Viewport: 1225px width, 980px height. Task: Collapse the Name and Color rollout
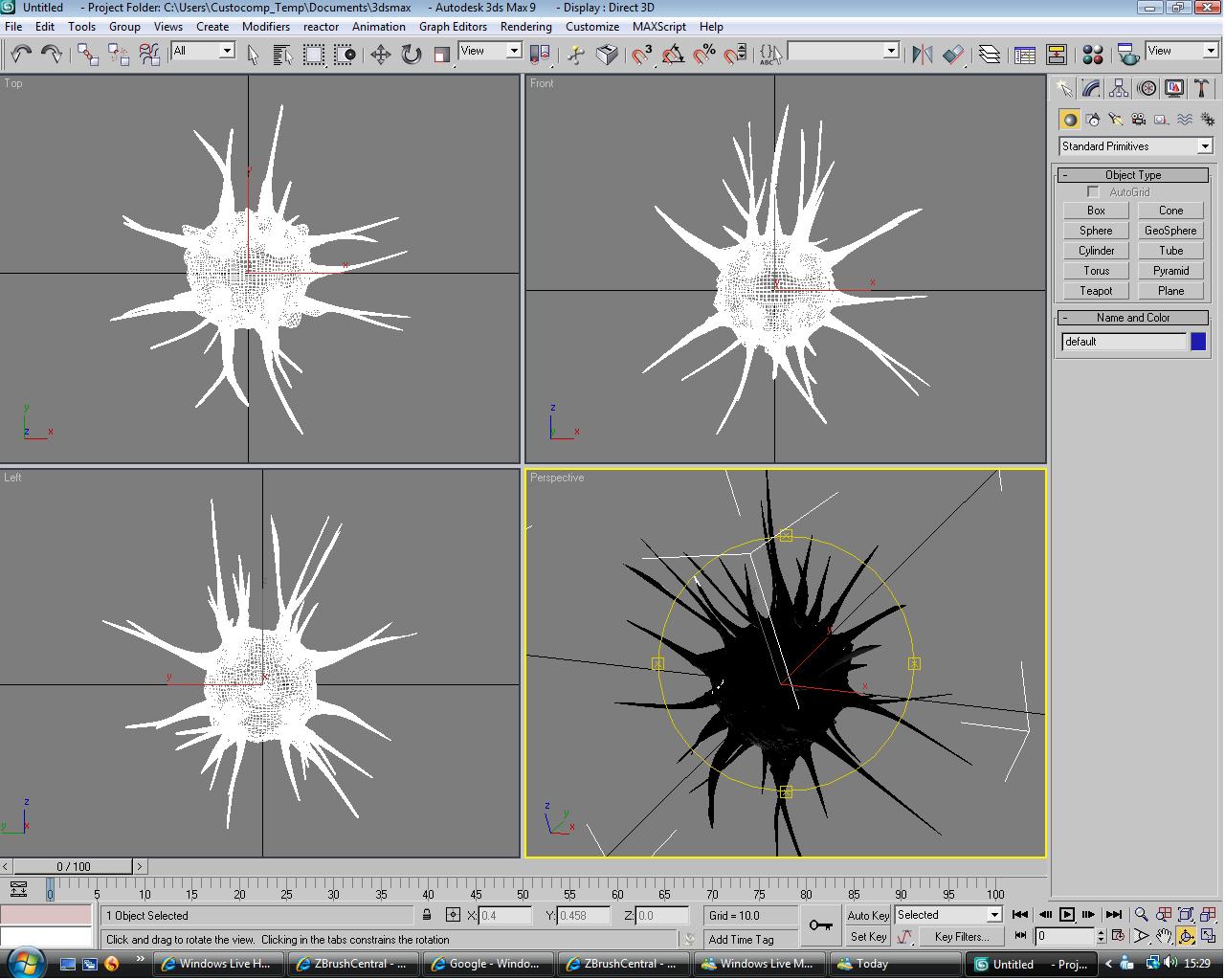[x=1133, y=318]
